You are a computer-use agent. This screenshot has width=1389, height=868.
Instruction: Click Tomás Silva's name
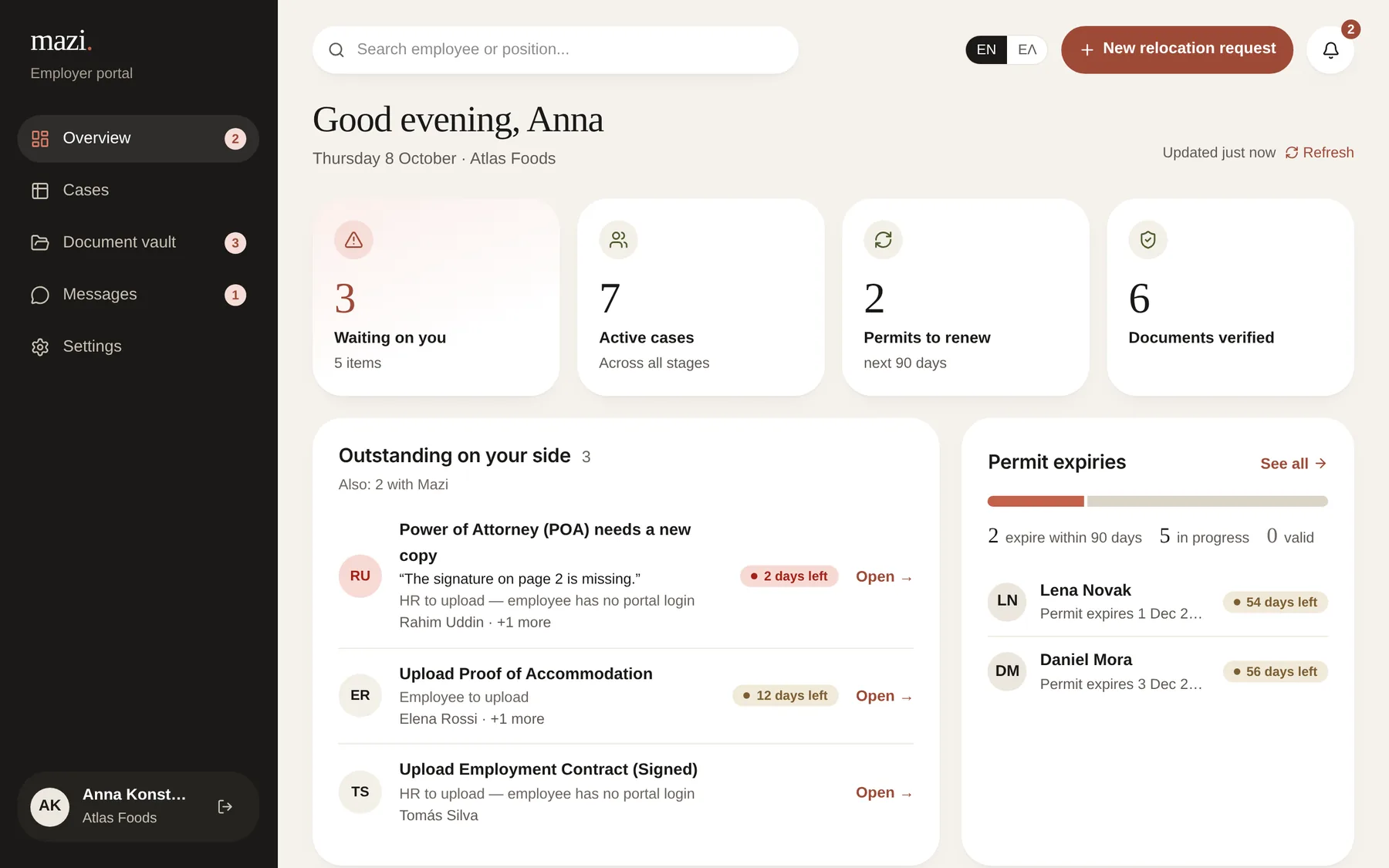click(438, 816)
